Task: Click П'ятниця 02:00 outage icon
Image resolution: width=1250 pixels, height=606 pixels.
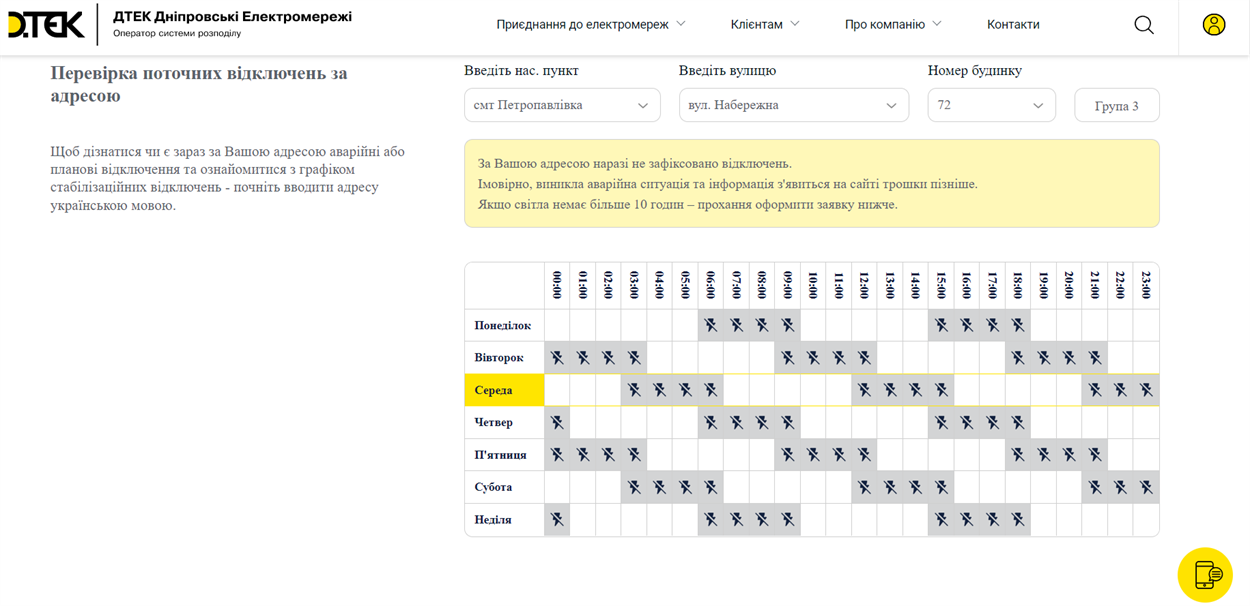Action: point(608,454)
